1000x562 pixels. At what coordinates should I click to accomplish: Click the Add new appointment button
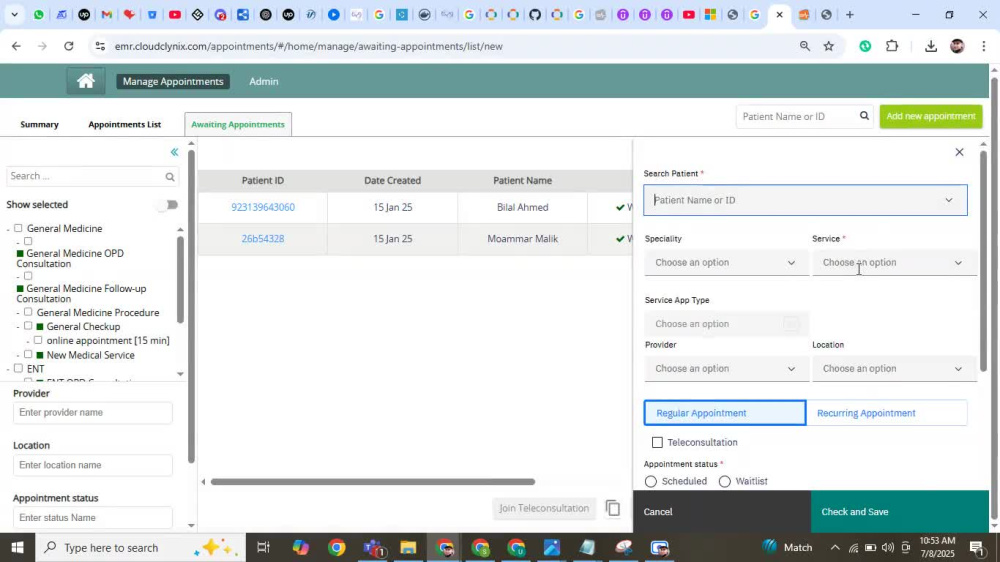click(x=930, y=116)
